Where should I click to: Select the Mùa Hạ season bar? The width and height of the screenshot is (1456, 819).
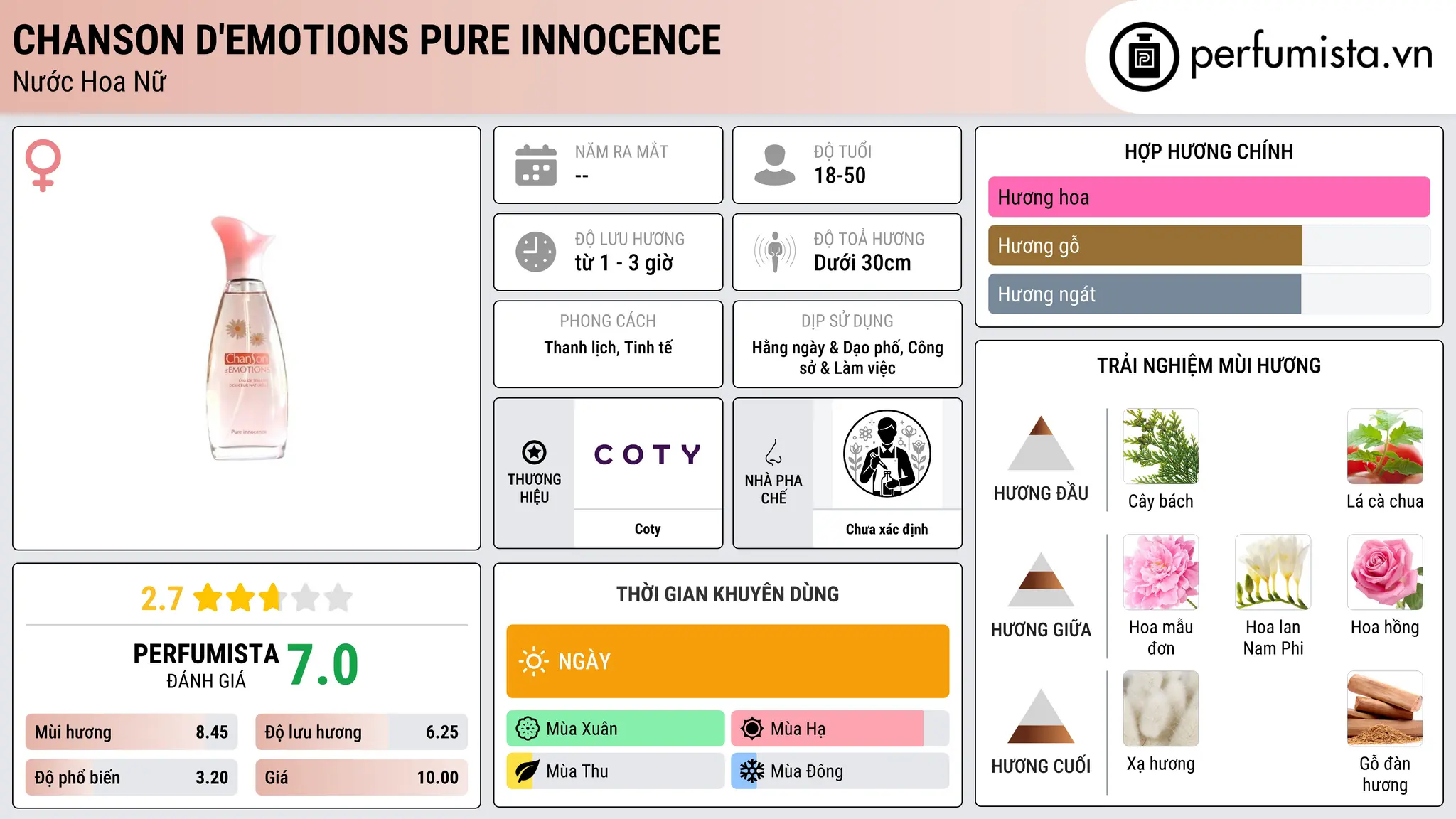[x=840, y=729]
